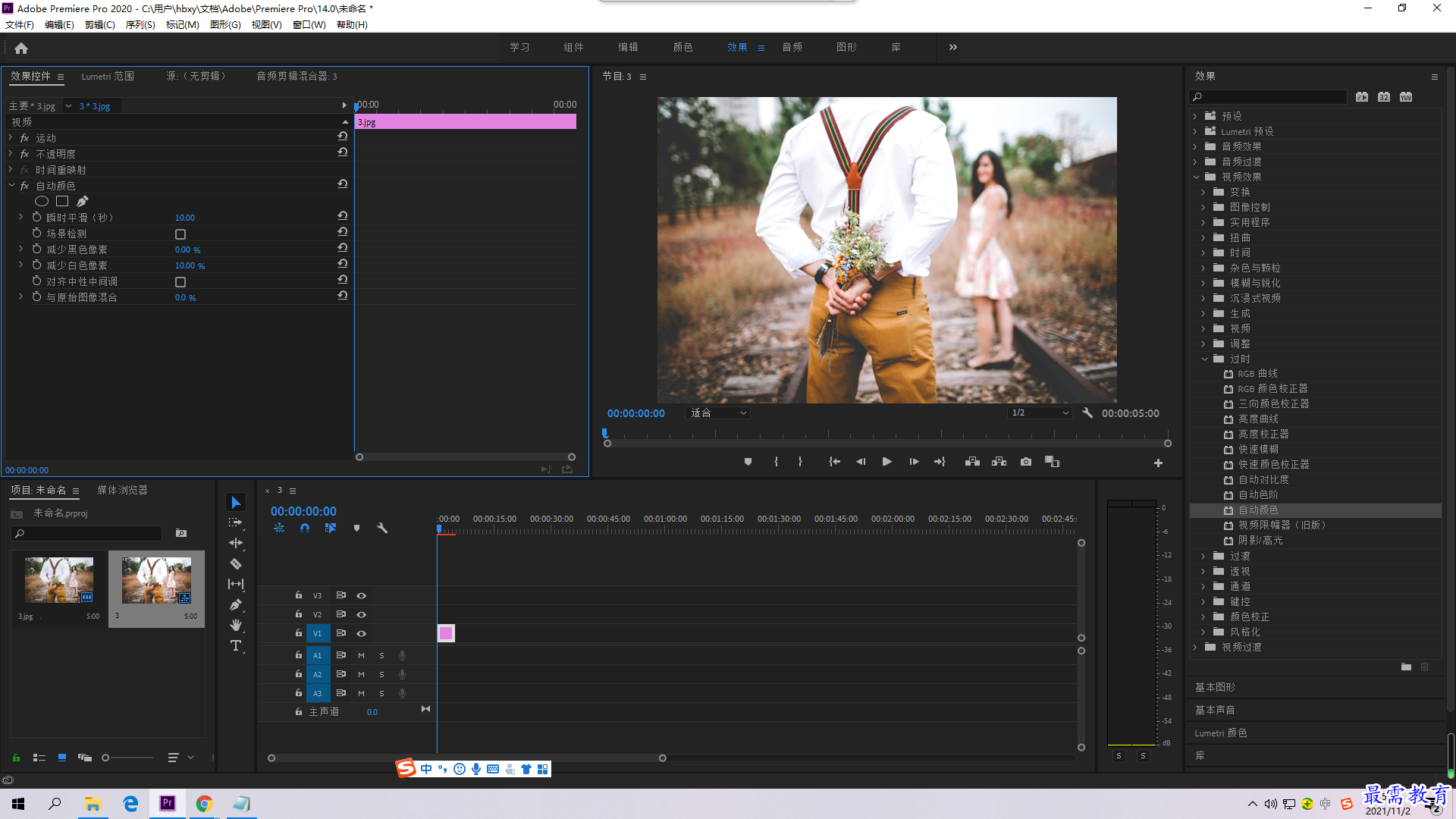Image resolution: width=1456 pixels, height=819 pixels.
Task: Lock the V1 track
Action: tap(299, 632)
